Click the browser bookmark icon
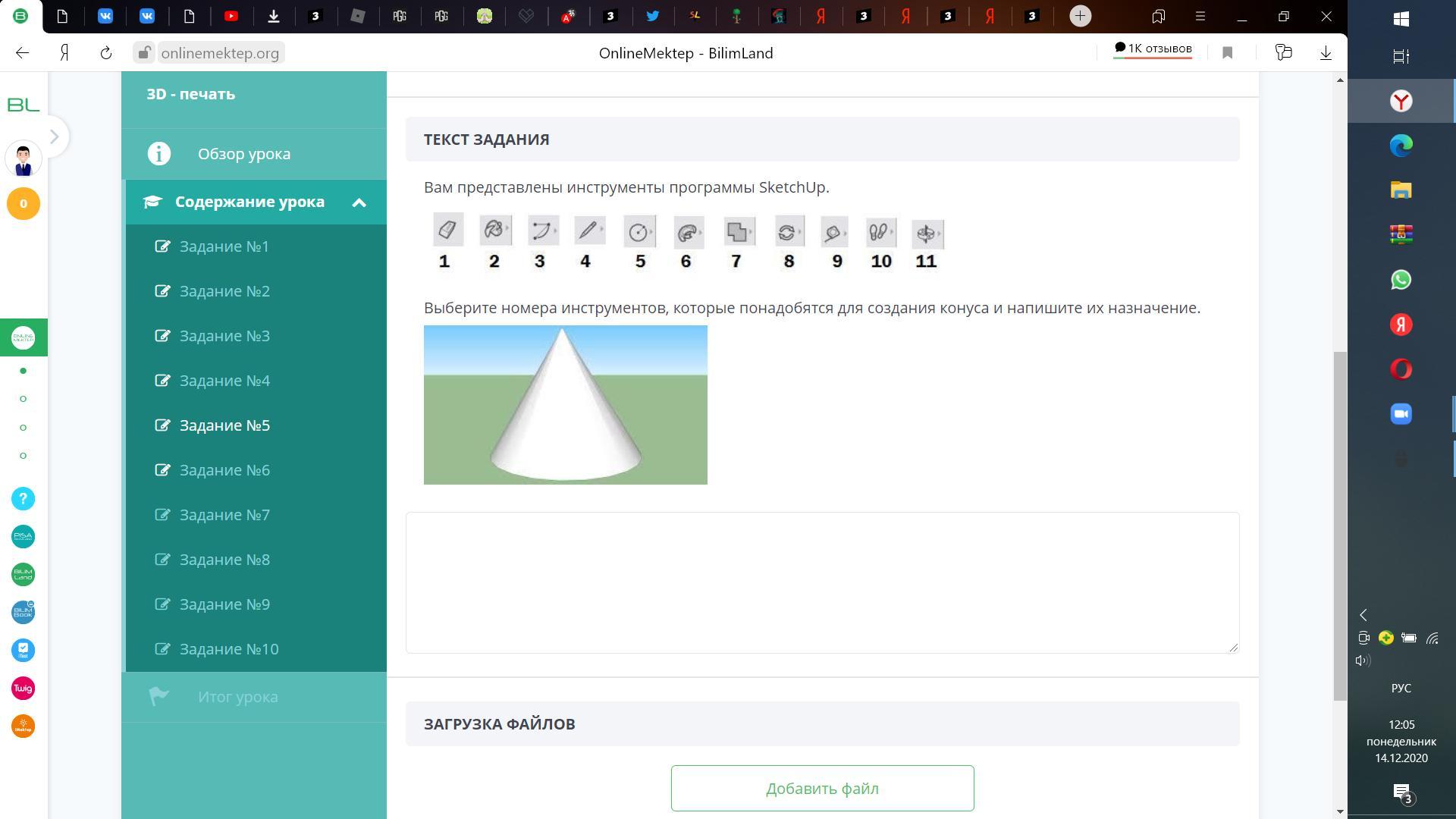The image size is (1456, 819). pos(1228,53)
